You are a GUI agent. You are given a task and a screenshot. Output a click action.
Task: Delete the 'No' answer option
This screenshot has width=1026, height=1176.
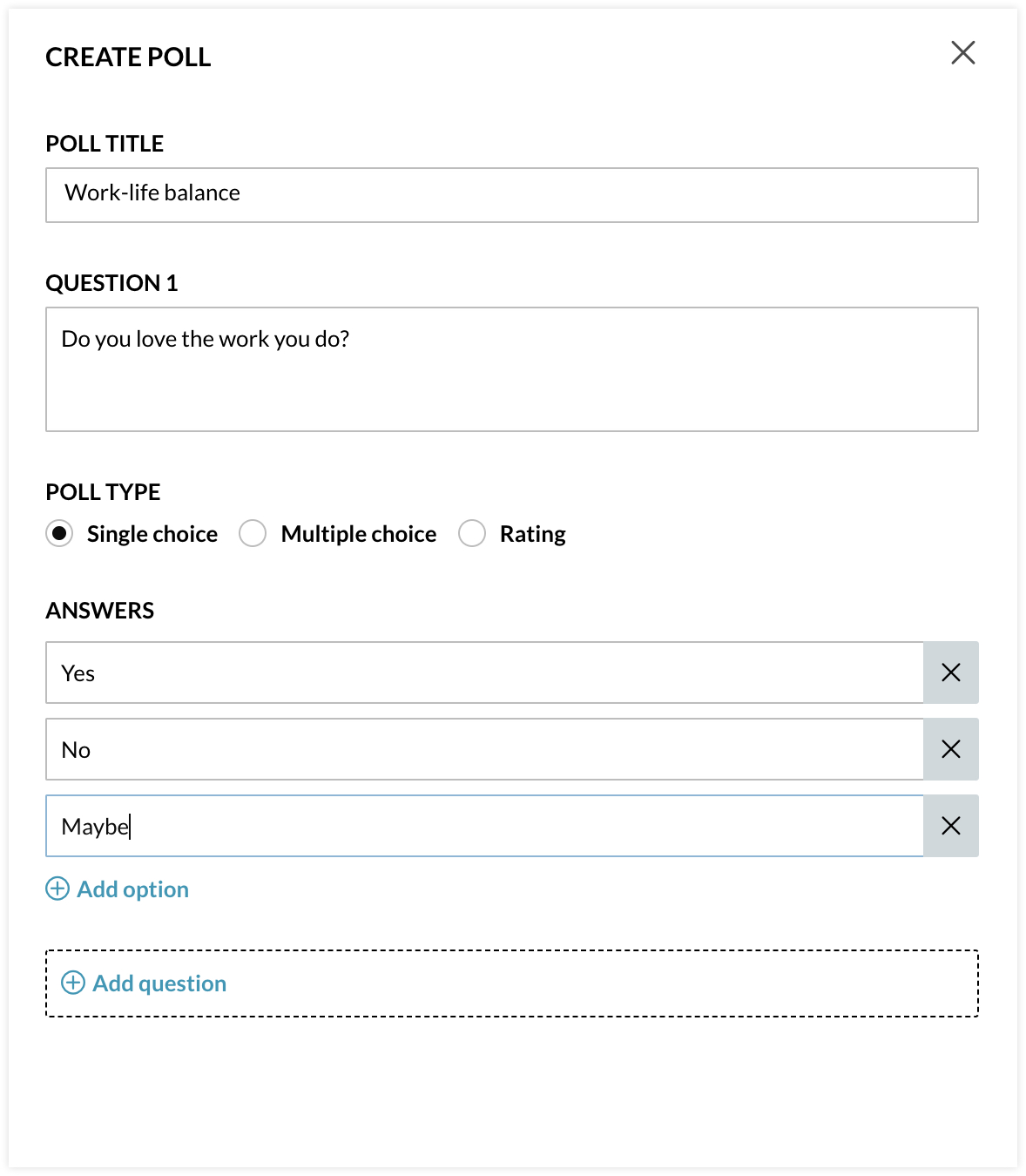click(950, 749)
